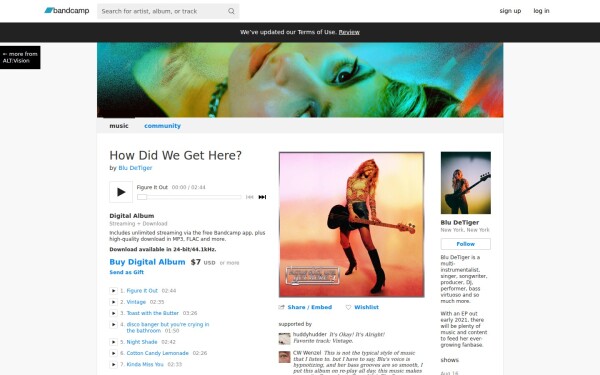Click the 'shows' heading in sidebar

(x=449, y=360)
